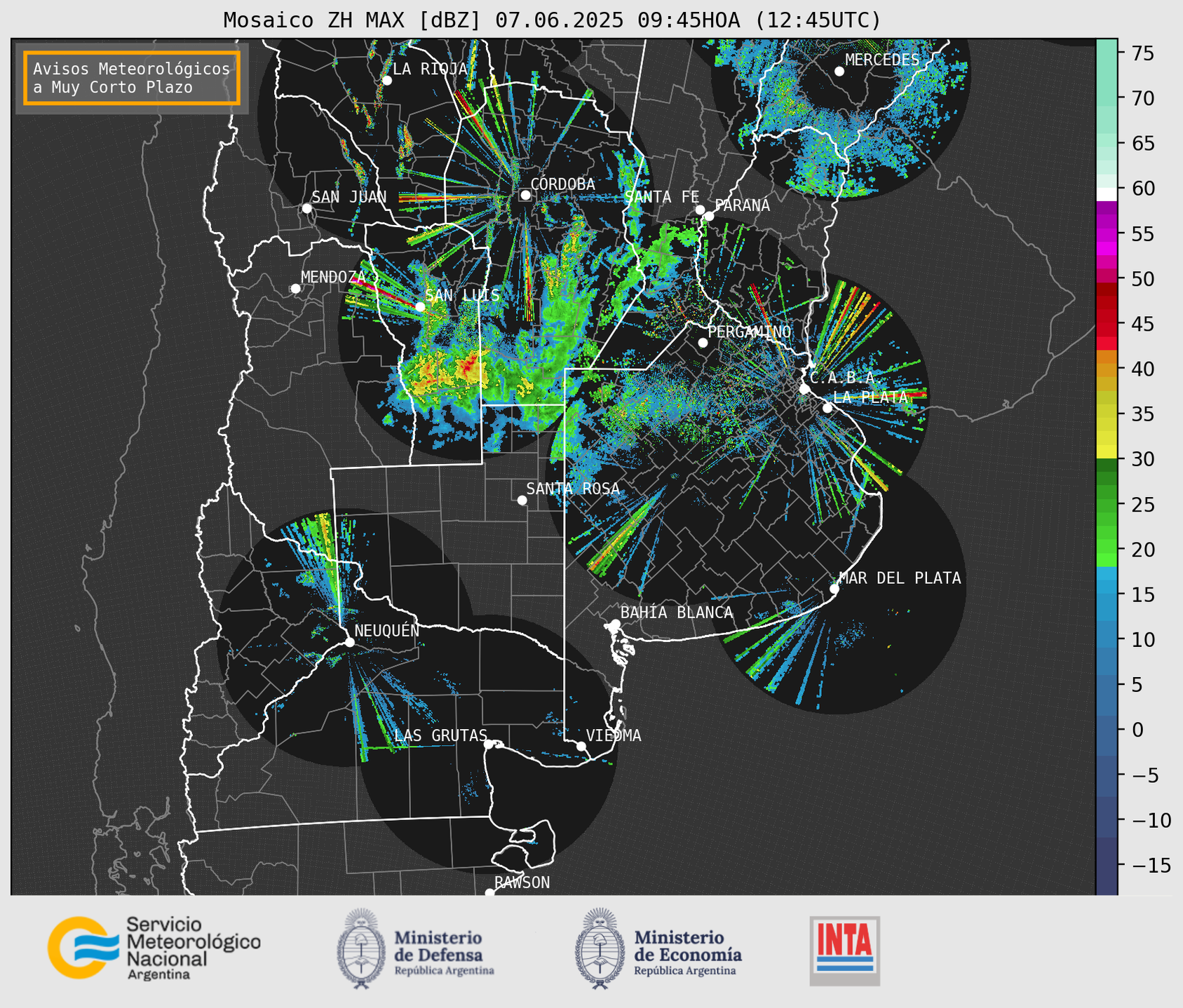Click the Neuquén city marker
Image resolution: width=1183 pixels, height=1008 pixels.
tap(349, 642)
